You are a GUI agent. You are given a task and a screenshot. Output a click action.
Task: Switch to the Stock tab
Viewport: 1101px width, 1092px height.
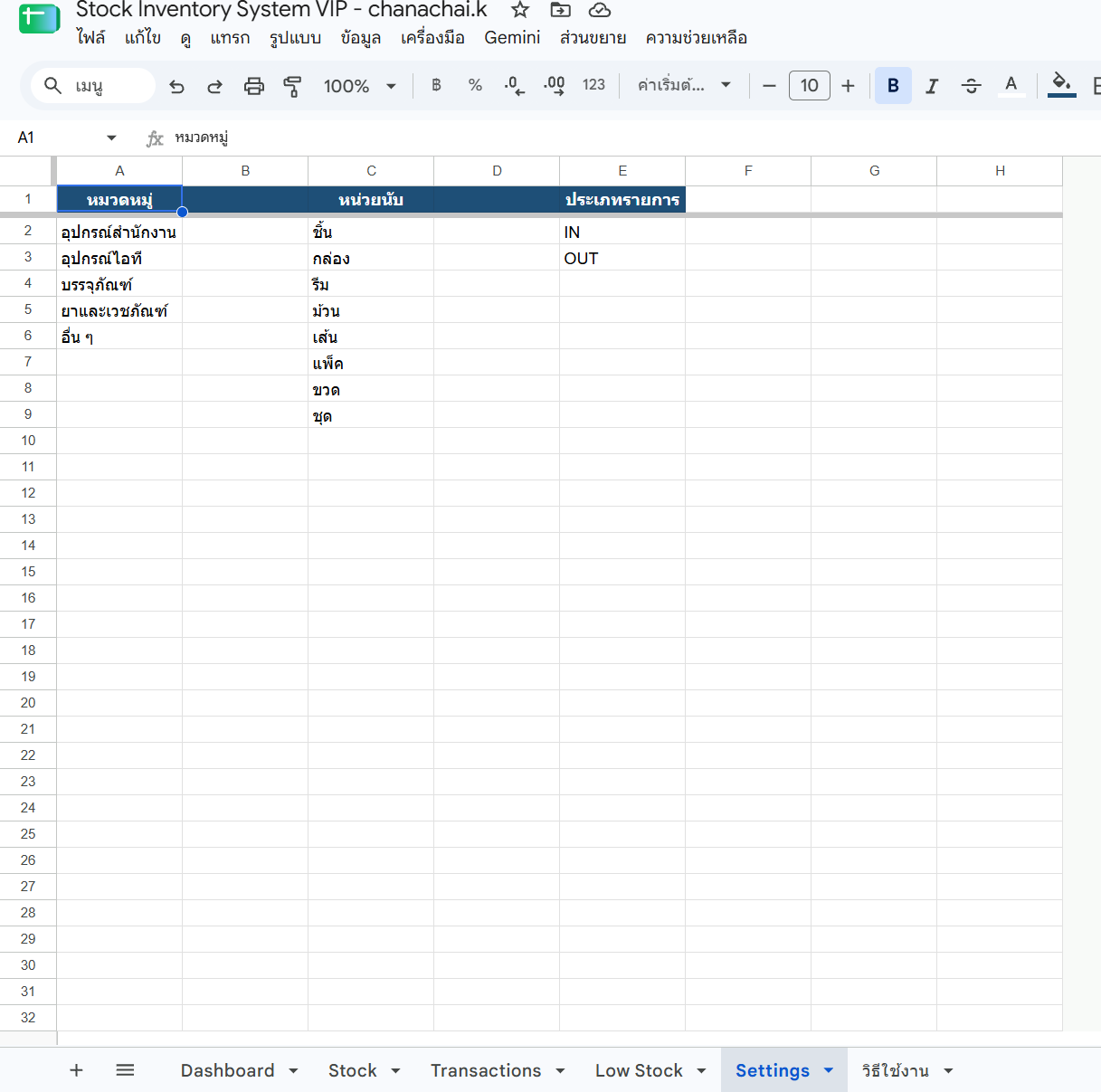[x=352, y=1070]
